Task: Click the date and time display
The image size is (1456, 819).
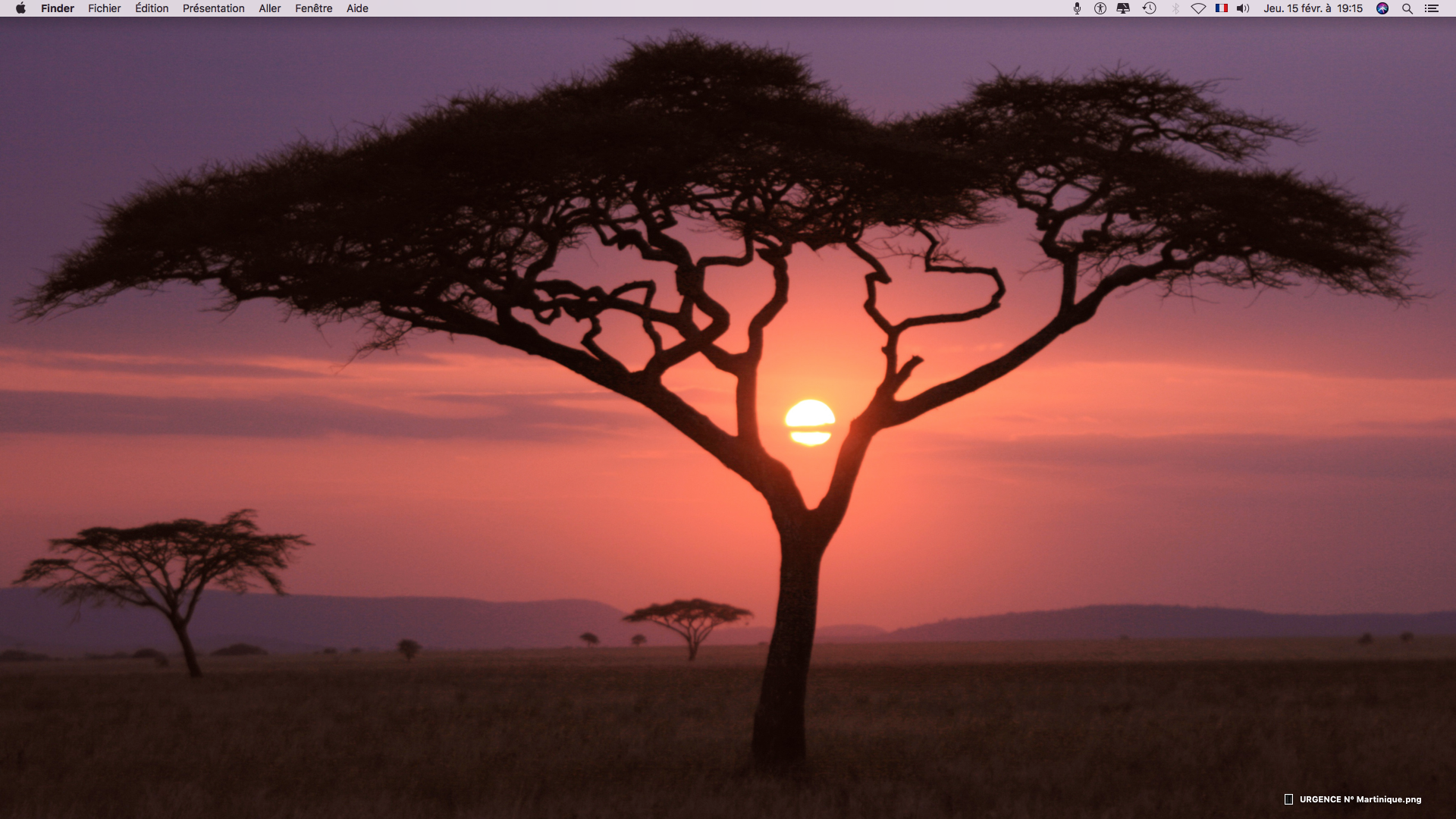Action: click(1313, 8)
